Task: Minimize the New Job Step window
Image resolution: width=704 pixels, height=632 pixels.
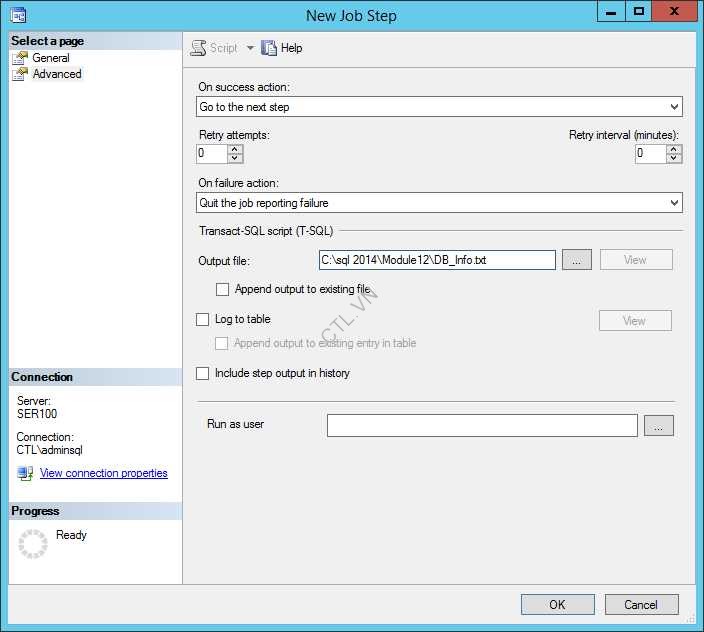Action: 611,11
